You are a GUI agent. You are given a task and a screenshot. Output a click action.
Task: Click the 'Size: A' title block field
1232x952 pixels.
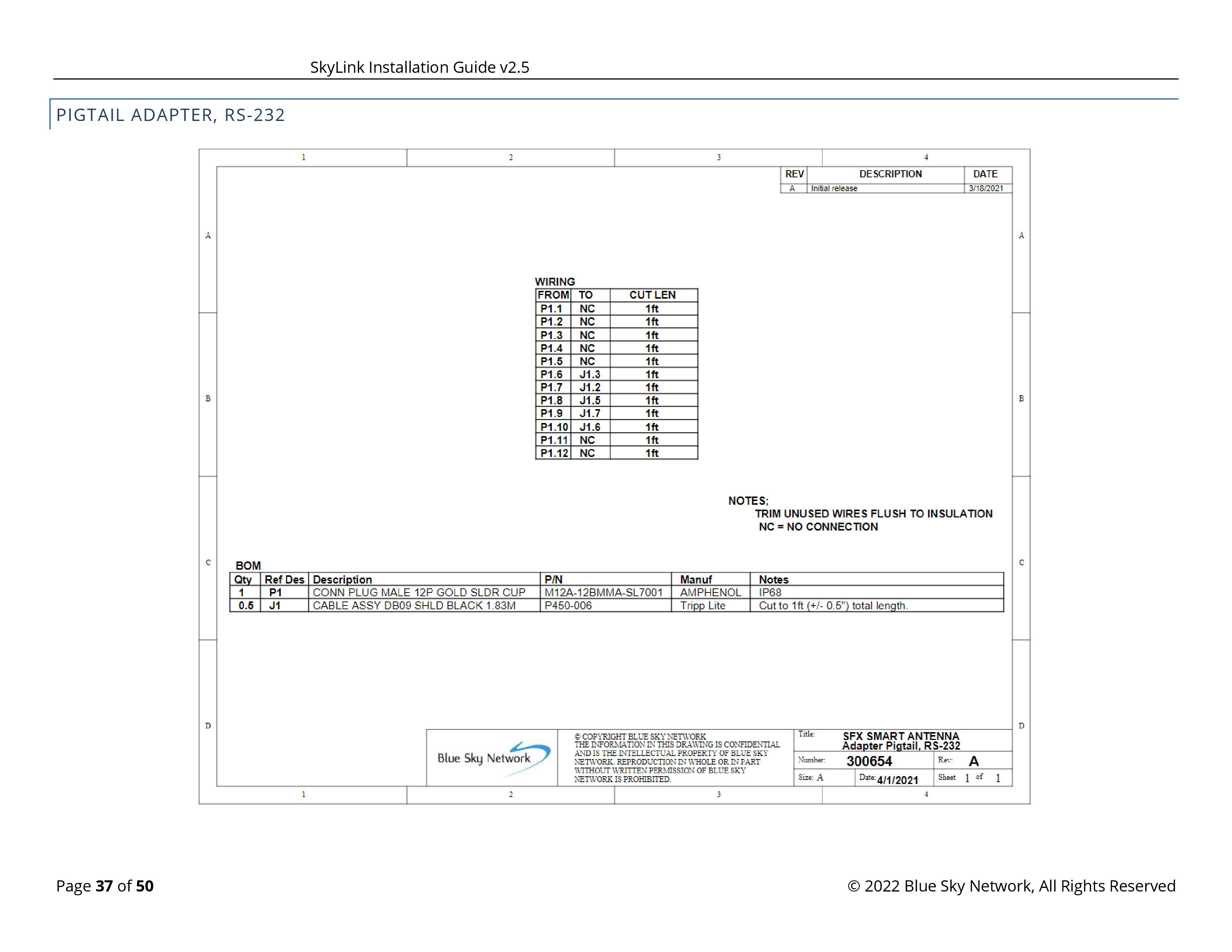click(x=811, y=778)
